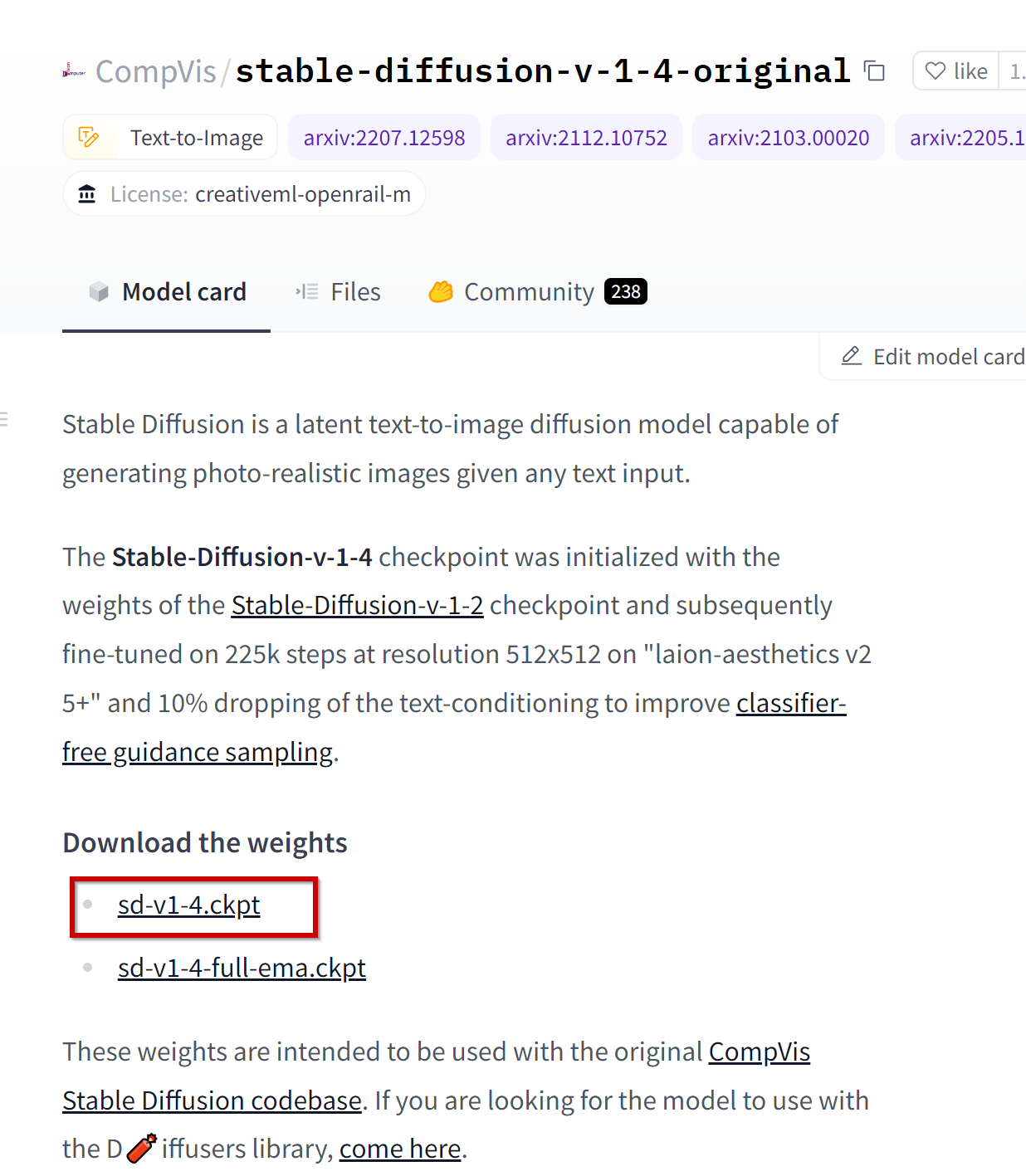Click the pencil Edit model card icon
The height and width of the screenshot is (1176, 1026).
pos(851,356)
